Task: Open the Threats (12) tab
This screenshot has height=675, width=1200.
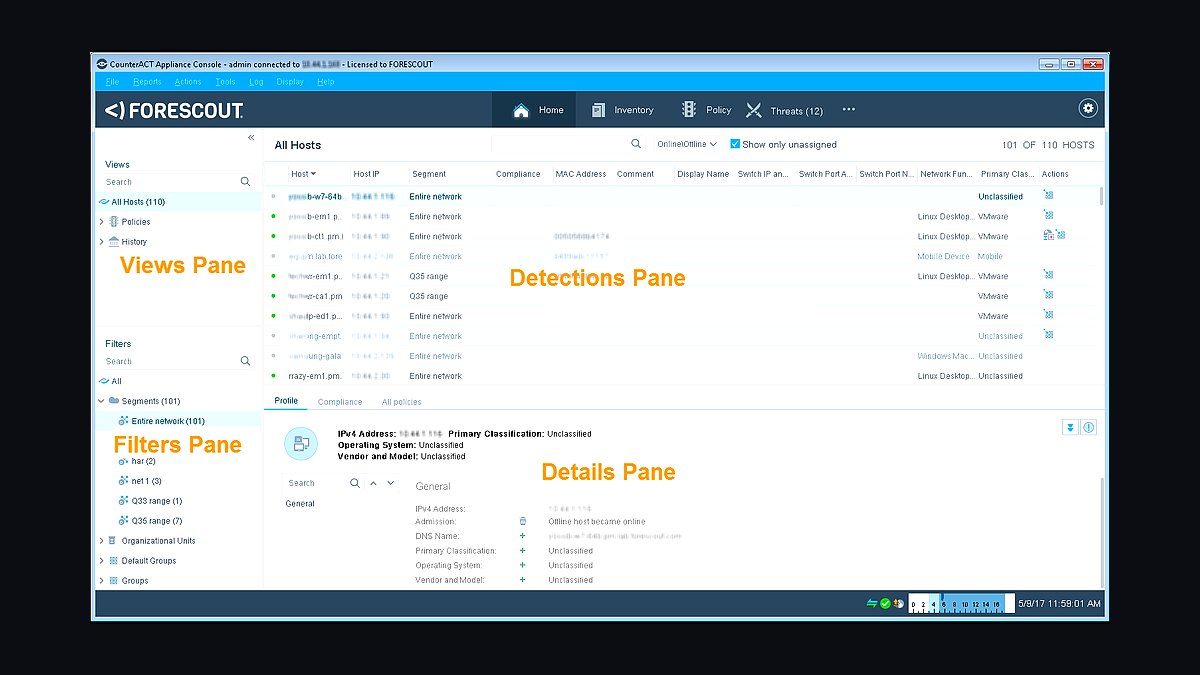Action: pos(784,111)
